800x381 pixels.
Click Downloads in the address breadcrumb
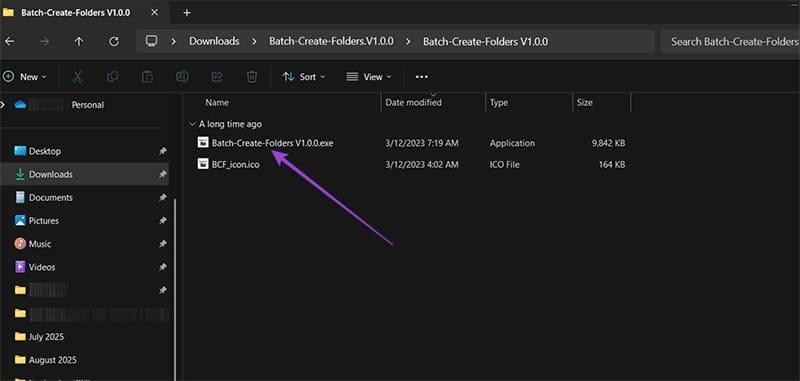(x=214, y=41)
